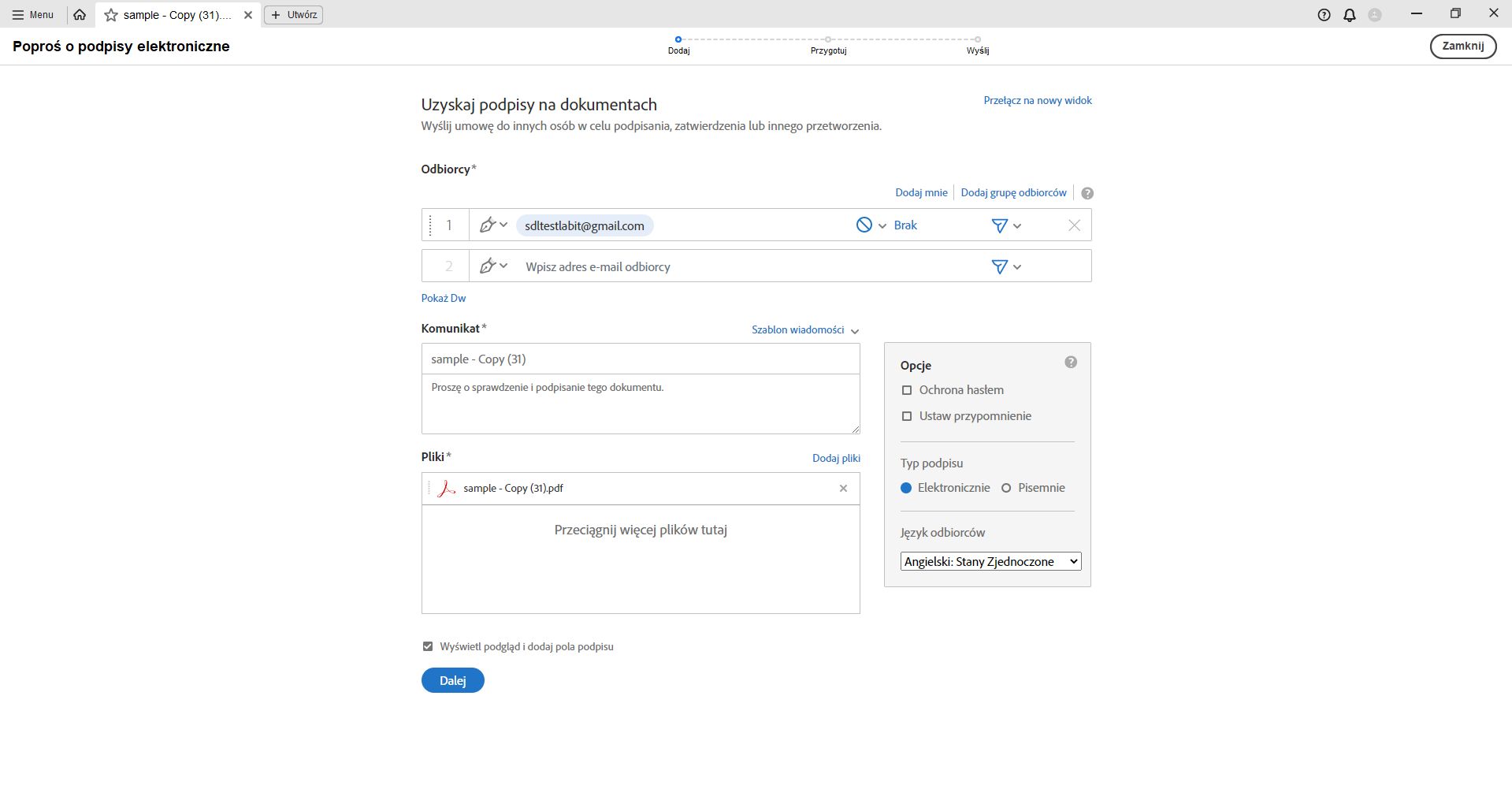1512x800 pixels.
Task: Click the Pokaż Dw link
Action: pyautogui.click(x=444, y=298)
